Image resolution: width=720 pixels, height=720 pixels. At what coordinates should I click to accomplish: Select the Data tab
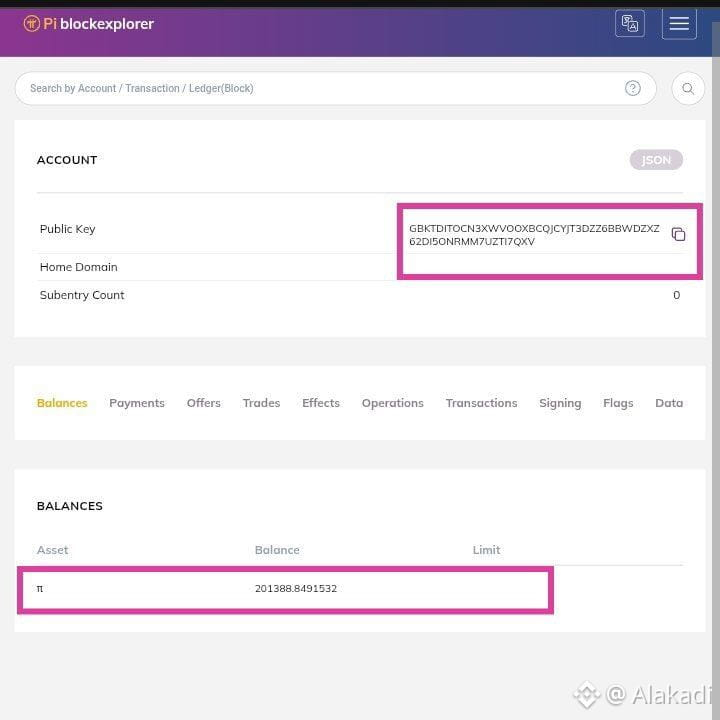pyautogui.click(x=669, y=403)
